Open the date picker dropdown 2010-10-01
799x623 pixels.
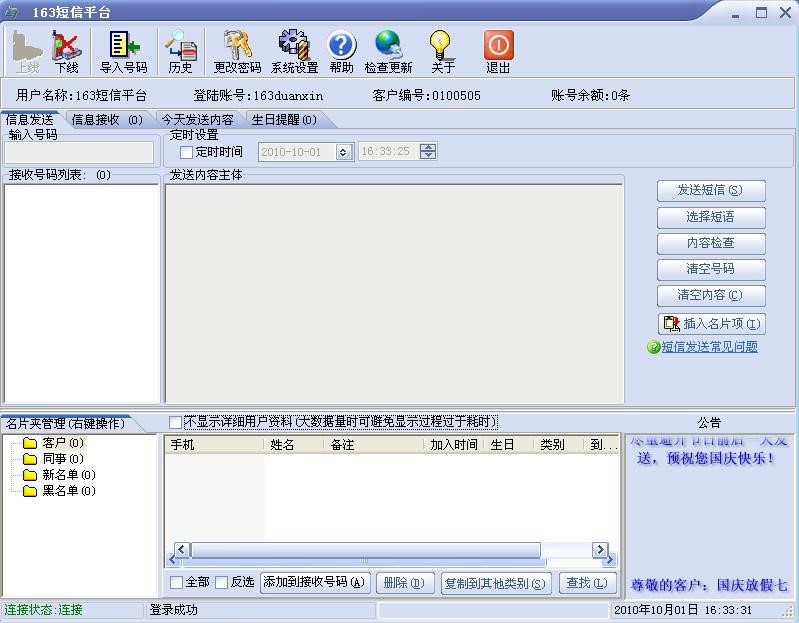pyautogui.click(x=343, y=152)
